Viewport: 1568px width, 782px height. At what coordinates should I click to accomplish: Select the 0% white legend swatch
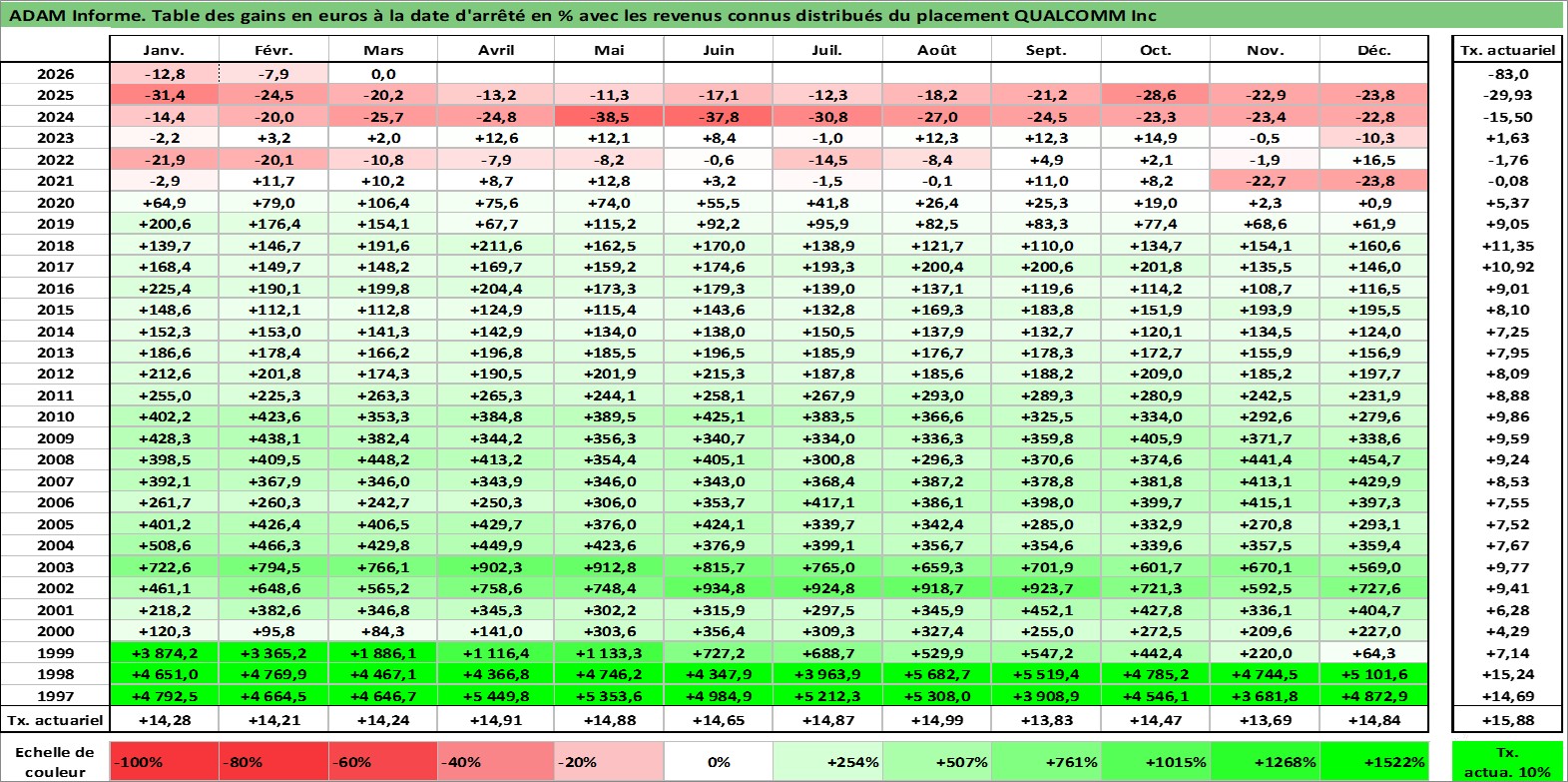[719, 761]
